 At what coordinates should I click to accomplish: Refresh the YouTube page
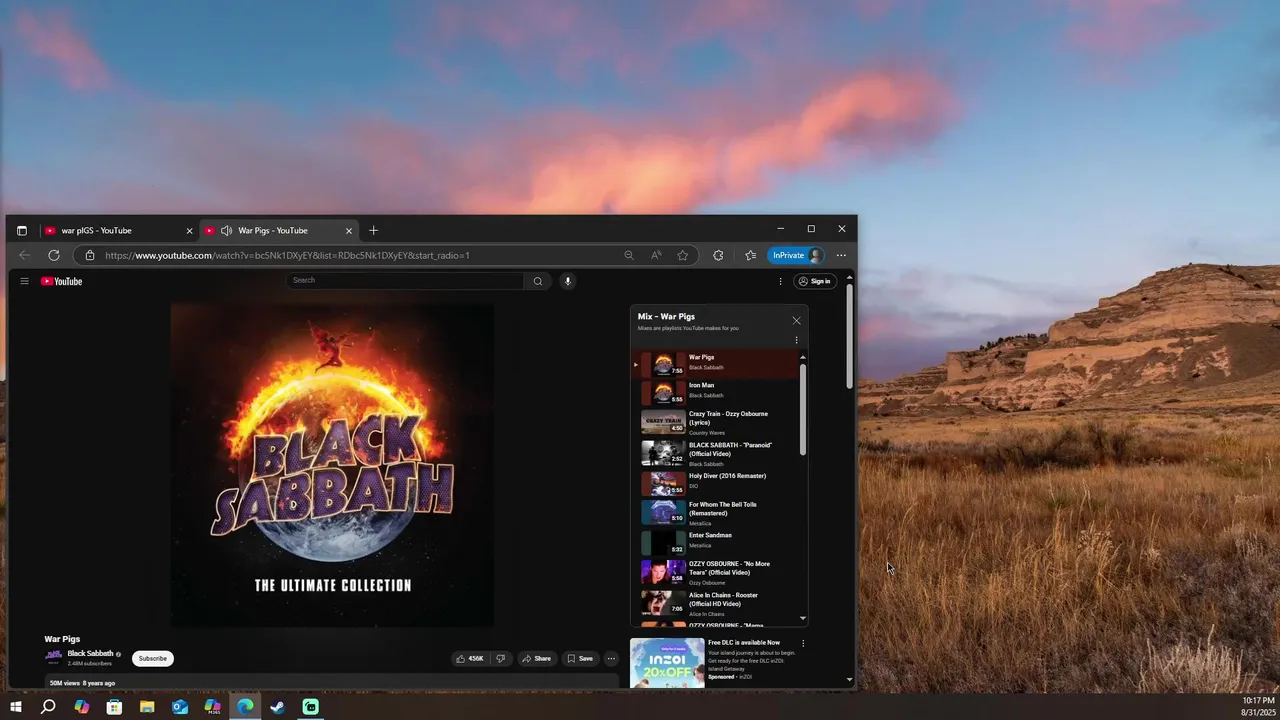[54, 255]
